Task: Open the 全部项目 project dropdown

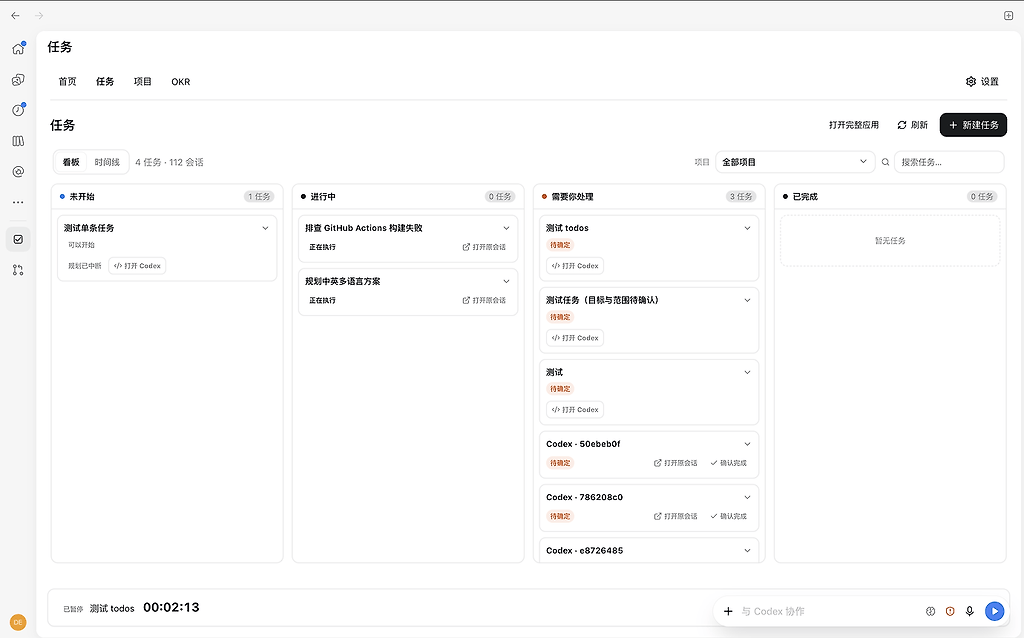Action: click(795, 162)
